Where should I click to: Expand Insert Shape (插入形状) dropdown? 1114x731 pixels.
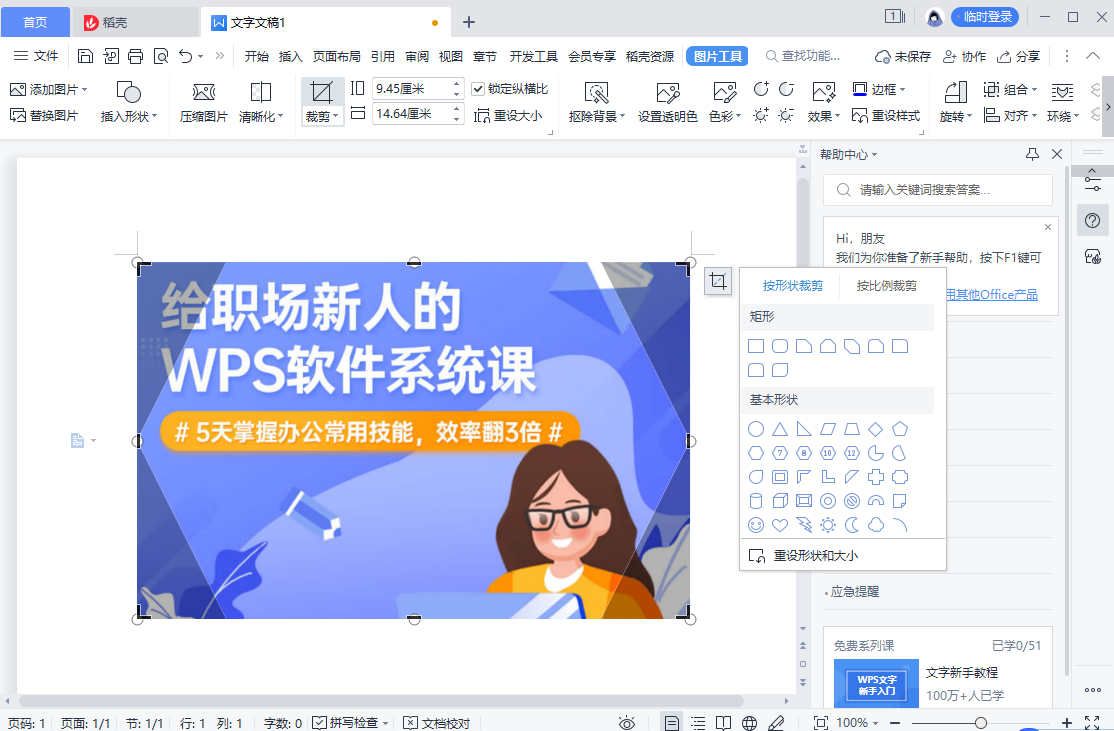click(154, 117)
